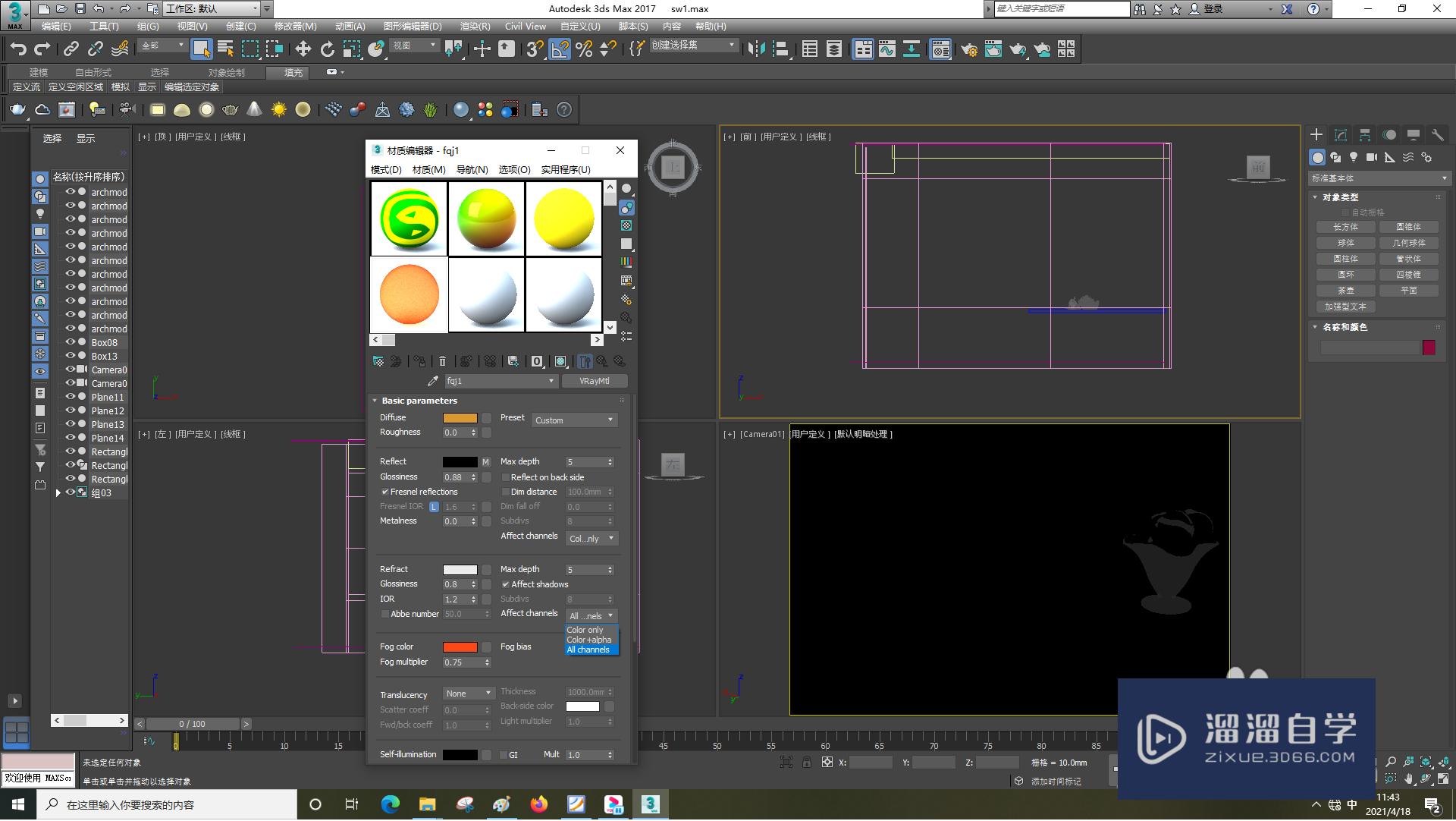Toggle GI checkbox in Self-illumination
This screenshot has width=1456, height=821.
click(x=503, y=755)
